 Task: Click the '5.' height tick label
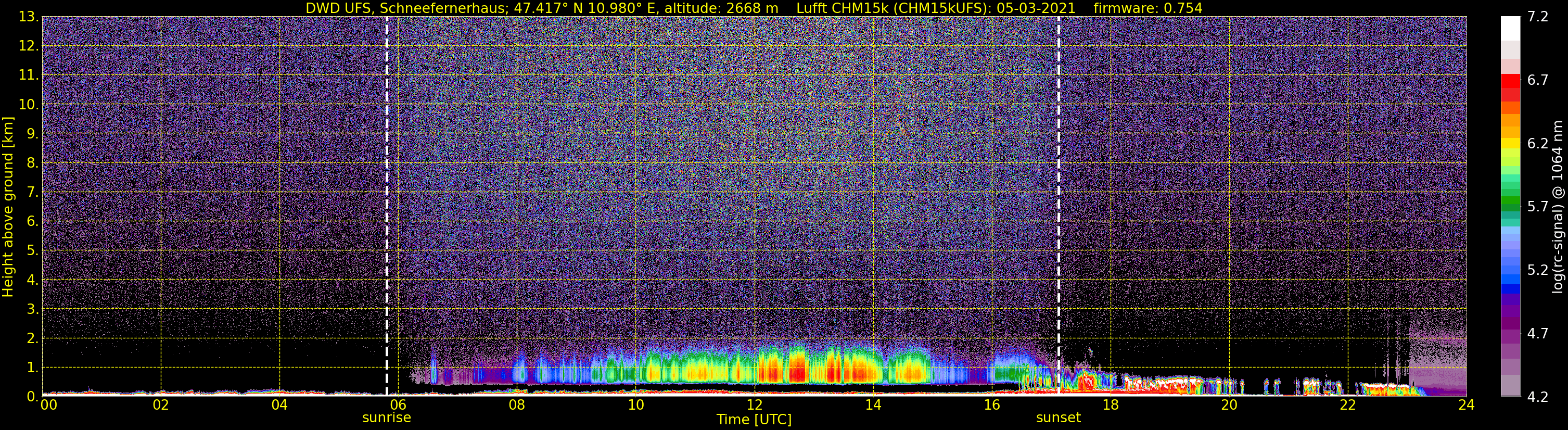[32, 250]
